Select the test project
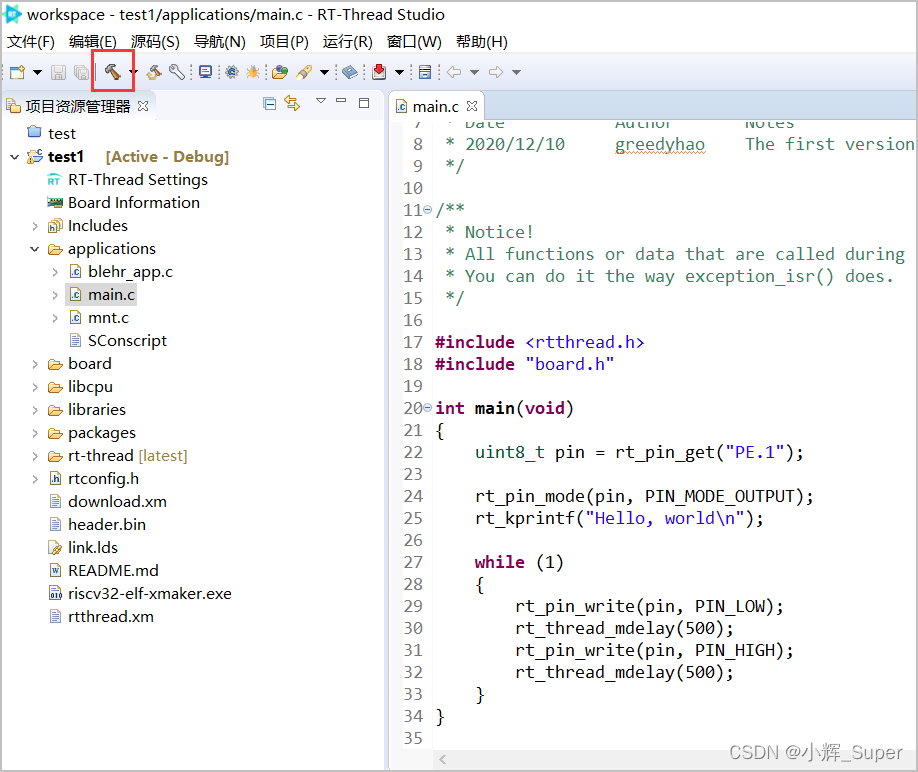Viewport: 918px width, 772px height. coord(52,133)
